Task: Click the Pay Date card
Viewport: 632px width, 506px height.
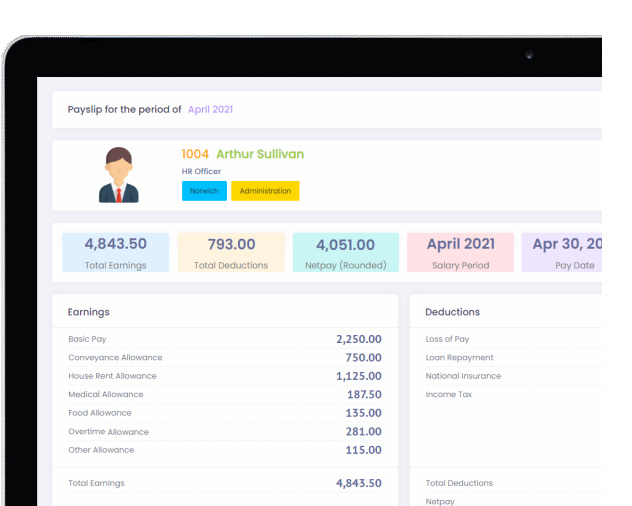Action: coord(562,253)
